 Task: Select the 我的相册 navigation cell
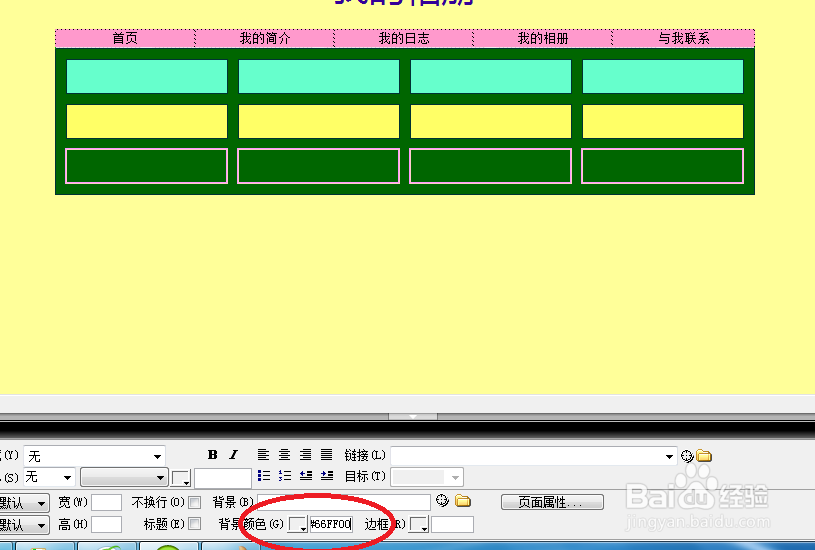click(543, 38)
